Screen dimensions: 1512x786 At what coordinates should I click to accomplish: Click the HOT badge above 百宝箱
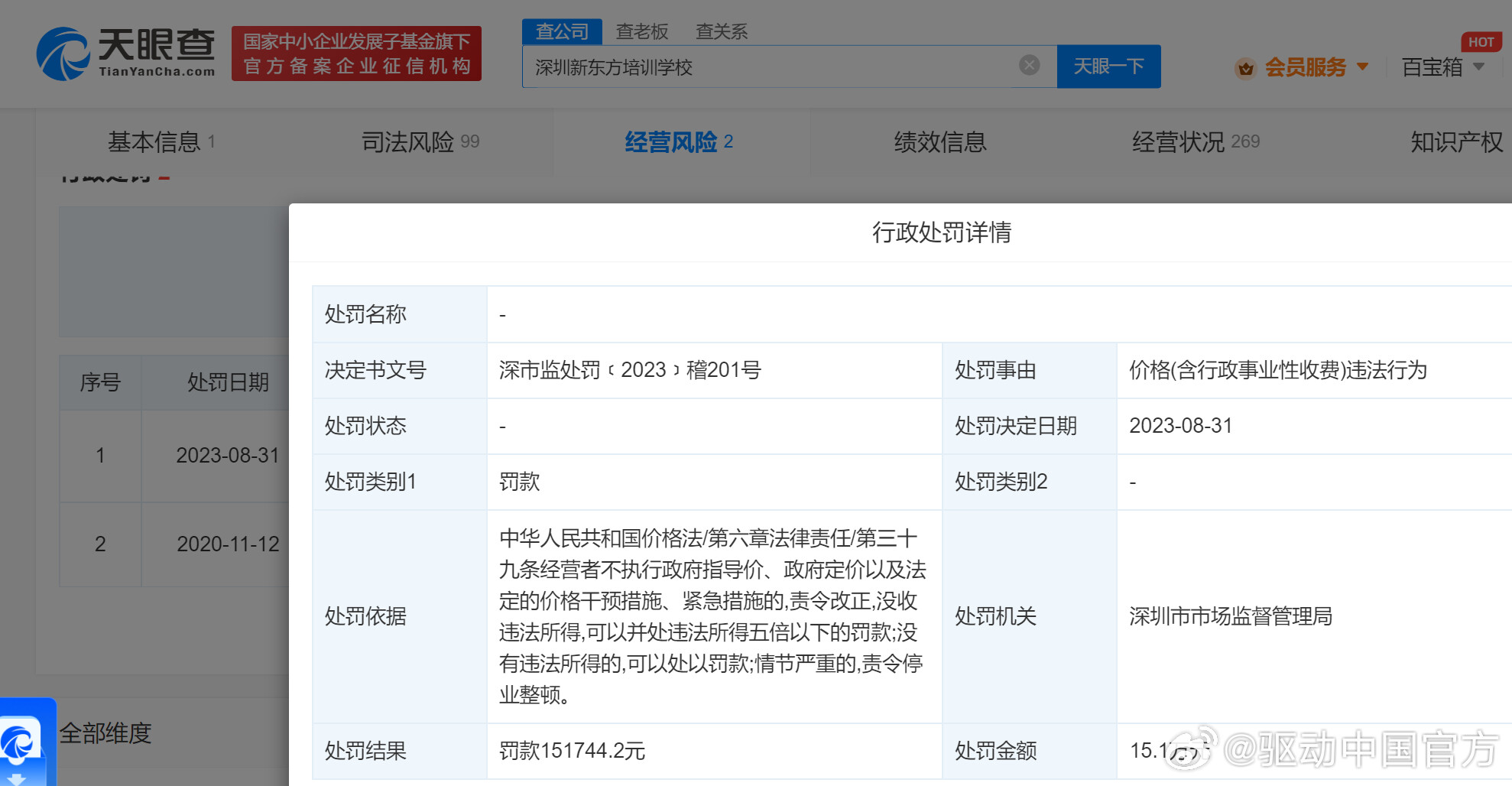click(1481, 42)
